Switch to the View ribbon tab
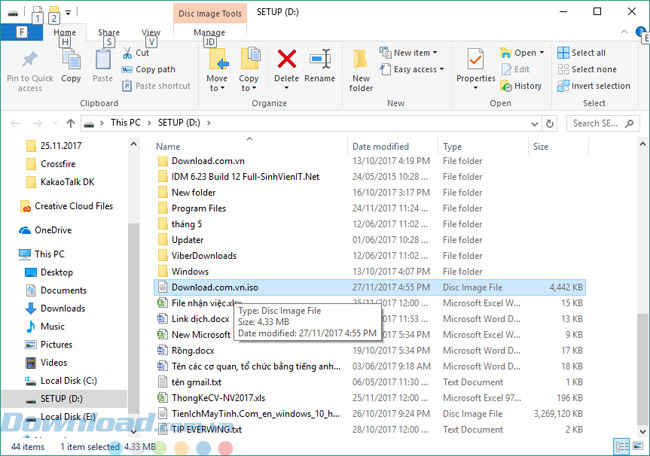The height and width of the screenshot is (456, 650). click(151, 32)
